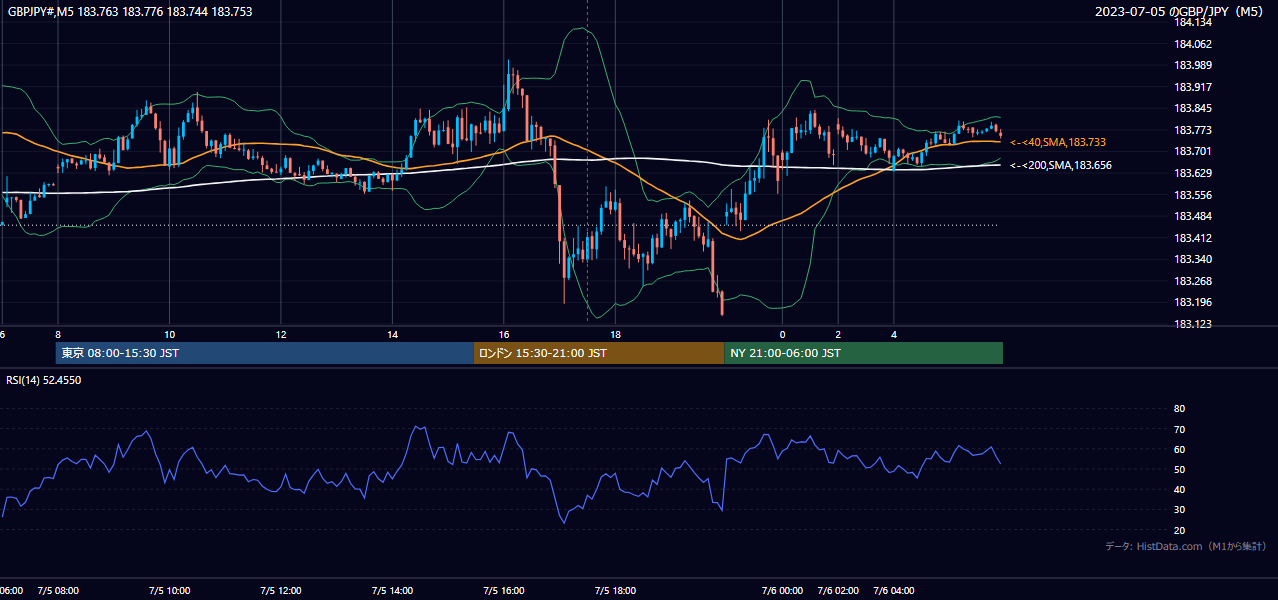Click RSI scale value 30
Image resolution: width=1278 pixels, height=600 pixels.
1179,510
